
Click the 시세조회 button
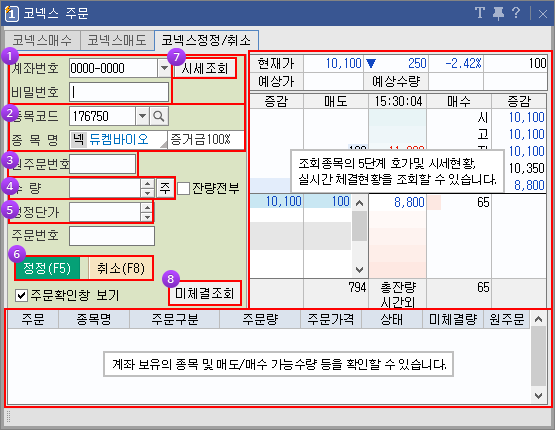point(205,68)
